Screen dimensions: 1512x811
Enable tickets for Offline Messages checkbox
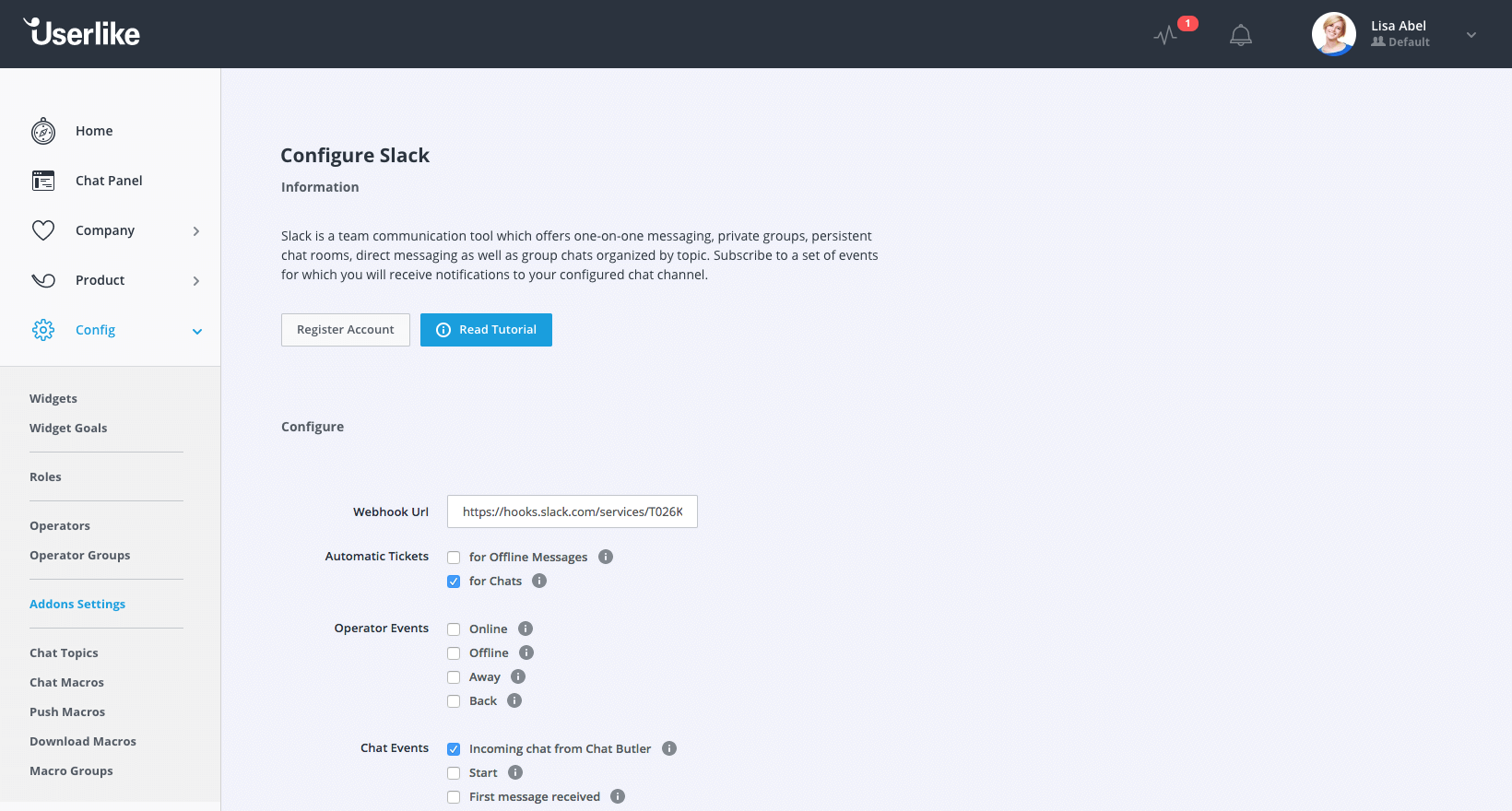[x=454, y=558]
